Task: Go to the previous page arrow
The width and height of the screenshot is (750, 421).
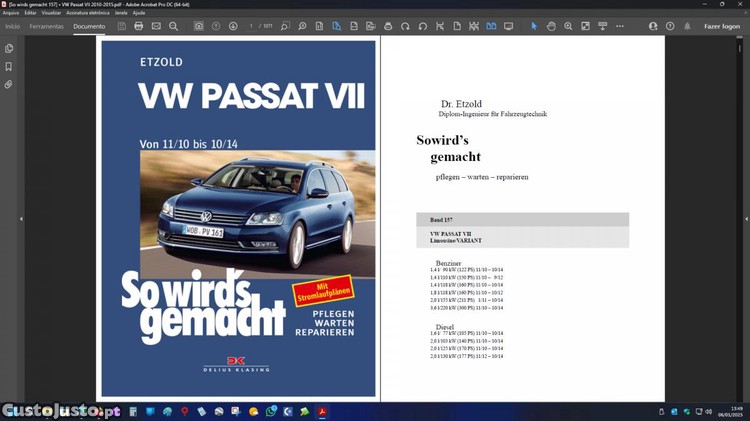Action: 216,26
